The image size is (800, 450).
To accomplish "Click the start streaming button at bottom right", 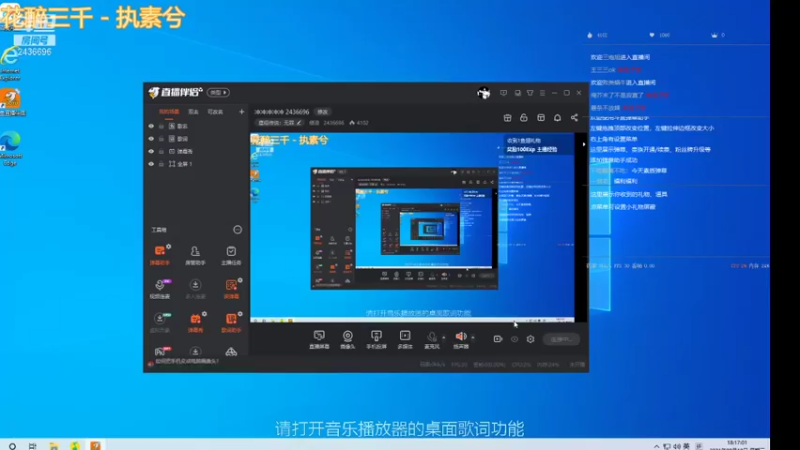I will point(561,339).
